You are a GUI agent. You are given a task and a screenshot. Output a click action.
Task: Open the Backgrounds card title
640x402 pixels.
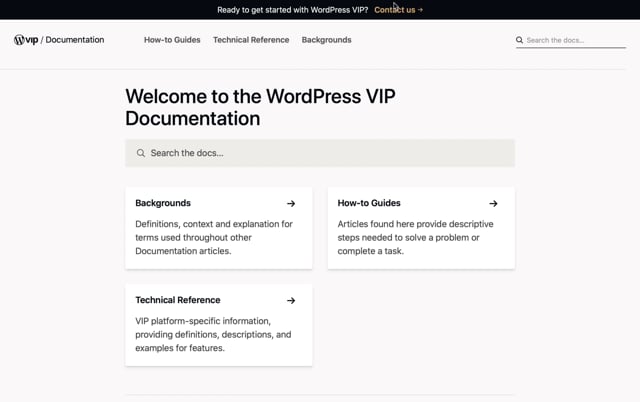click(163, 203)
